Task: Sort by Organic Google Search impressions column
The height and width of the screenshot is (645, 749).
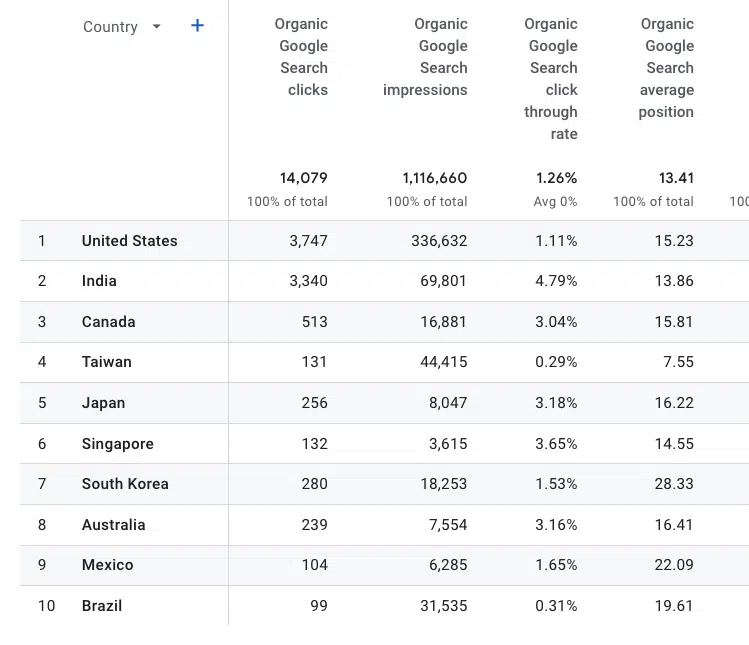Action: click(427, 57)
